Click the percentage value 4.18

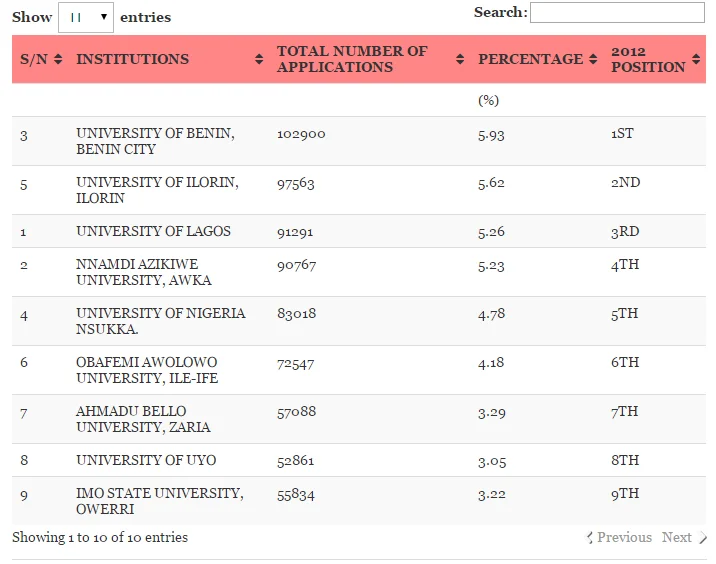click(x=491, y=363)
